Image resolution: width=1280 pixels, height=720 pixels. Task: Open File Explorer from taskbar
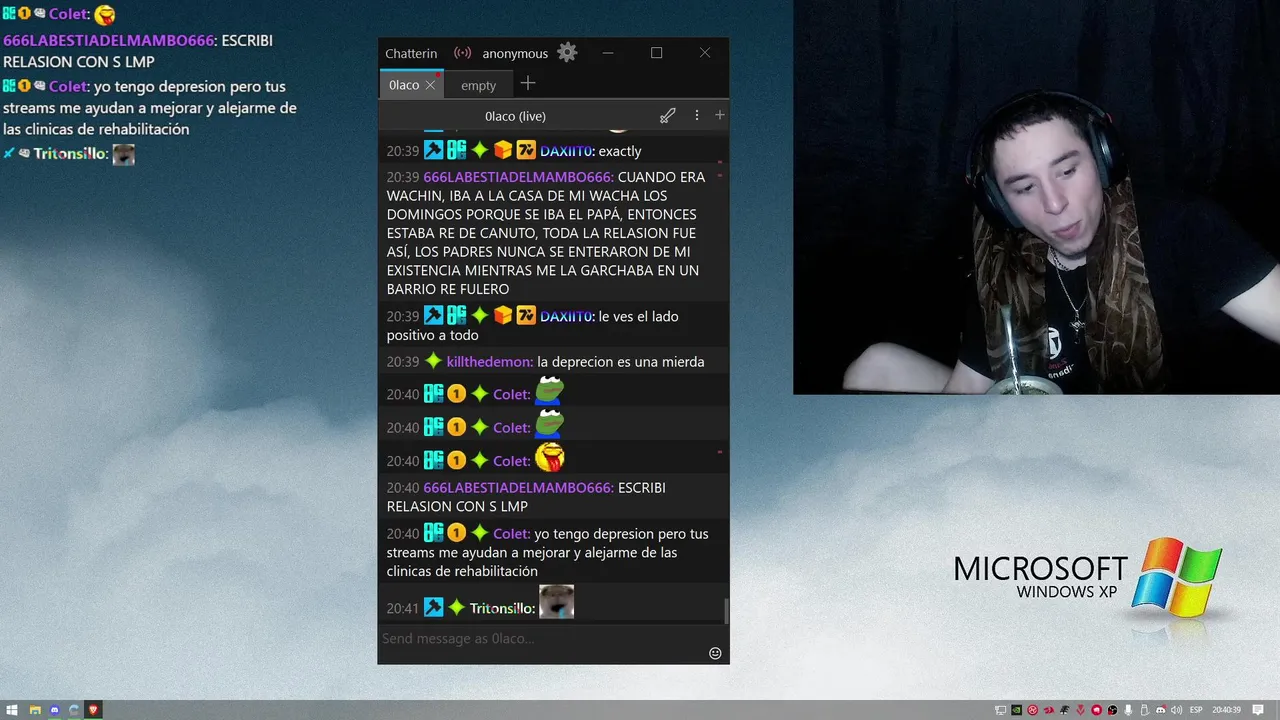[34, 710]
